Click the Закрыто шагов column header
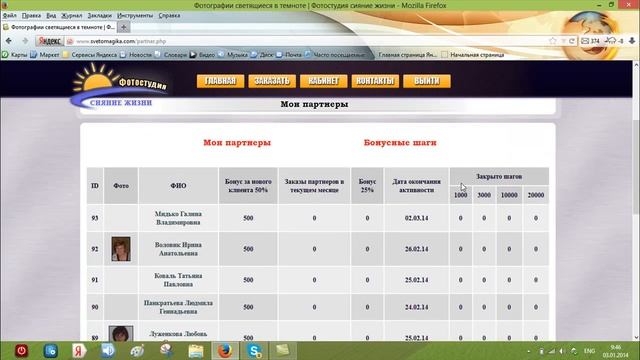 (x=499, y=176)
